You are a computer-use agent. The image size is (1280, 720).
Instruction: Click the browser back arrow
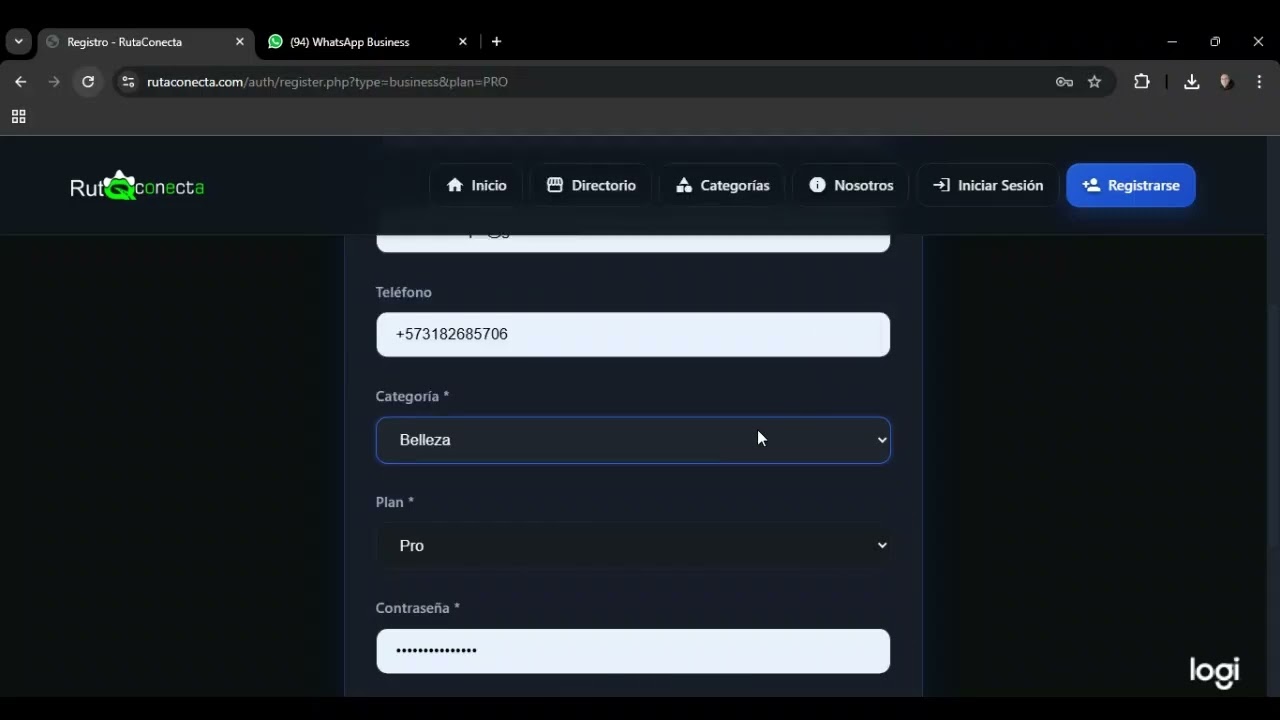20,82
